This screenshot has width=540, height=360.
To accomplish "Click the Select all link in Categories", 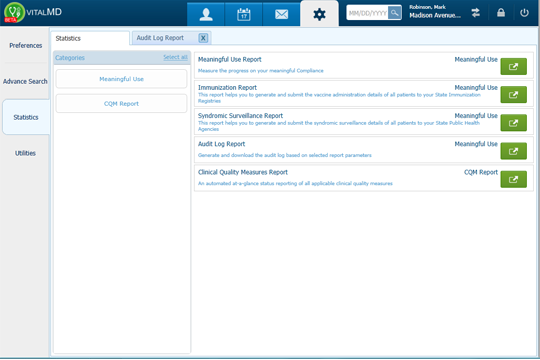I will [x=175, y=57].
